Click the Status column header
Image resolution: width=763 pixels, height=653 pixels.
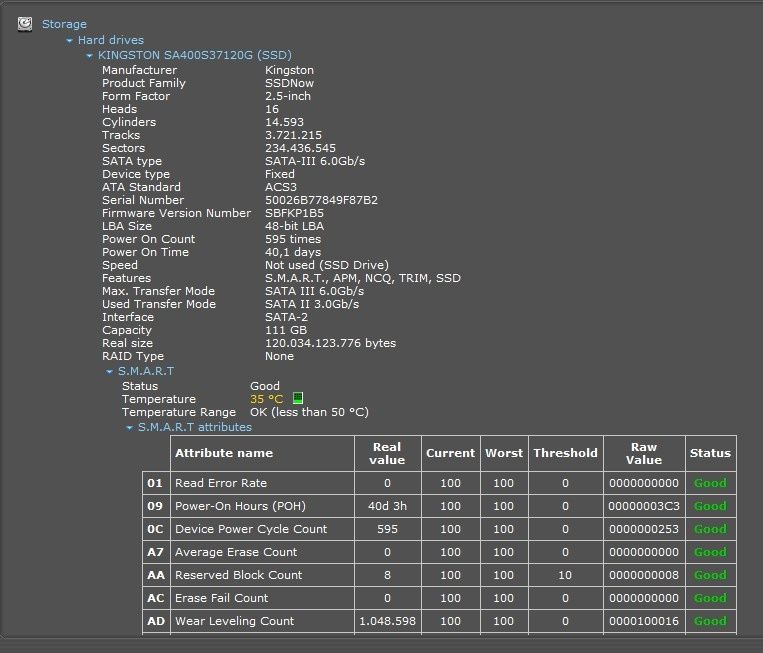[710, 453]
